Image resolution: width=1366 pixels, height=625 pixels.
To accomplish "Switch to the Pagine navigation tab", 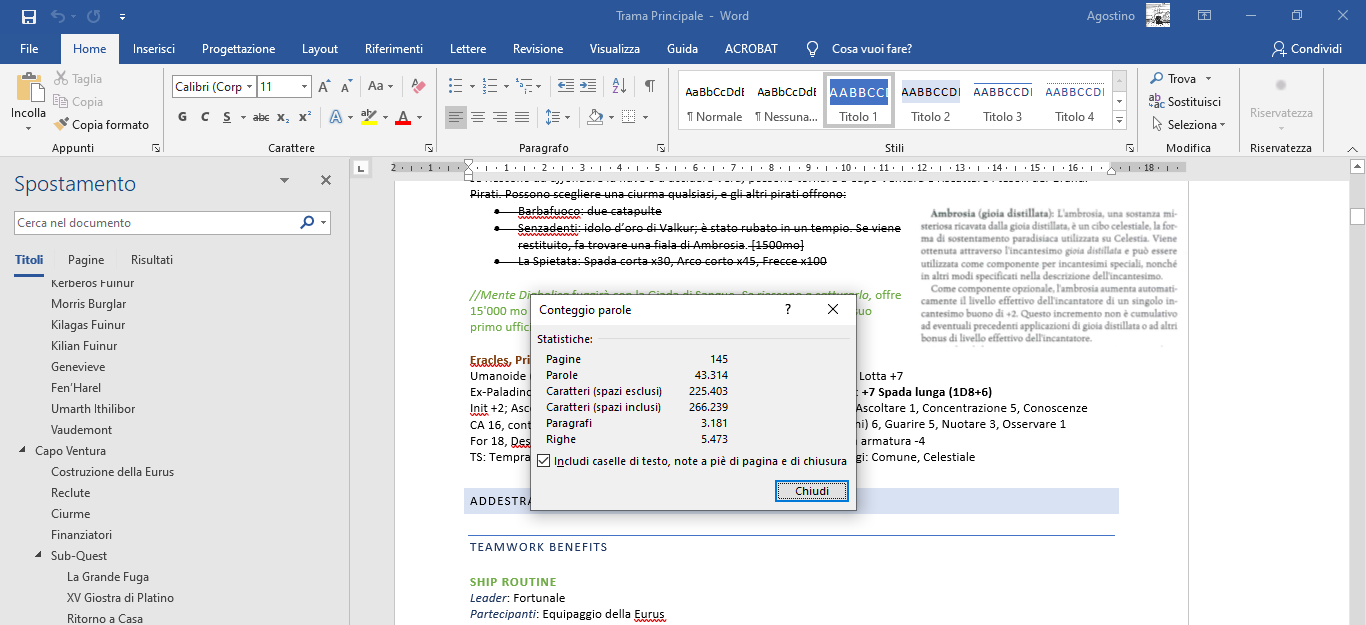I will [86, 260].
